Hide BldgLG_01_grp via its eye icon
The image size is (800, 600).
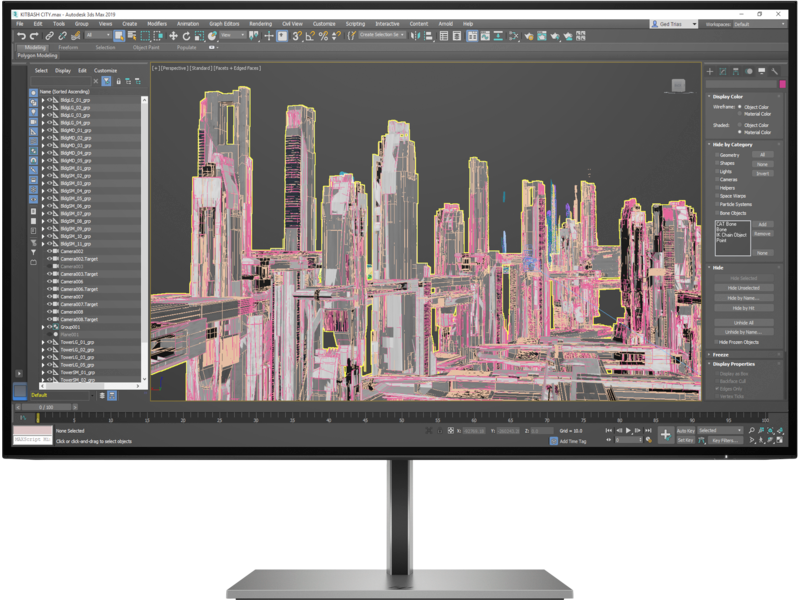pyautogui.click(x=49, y=100)
